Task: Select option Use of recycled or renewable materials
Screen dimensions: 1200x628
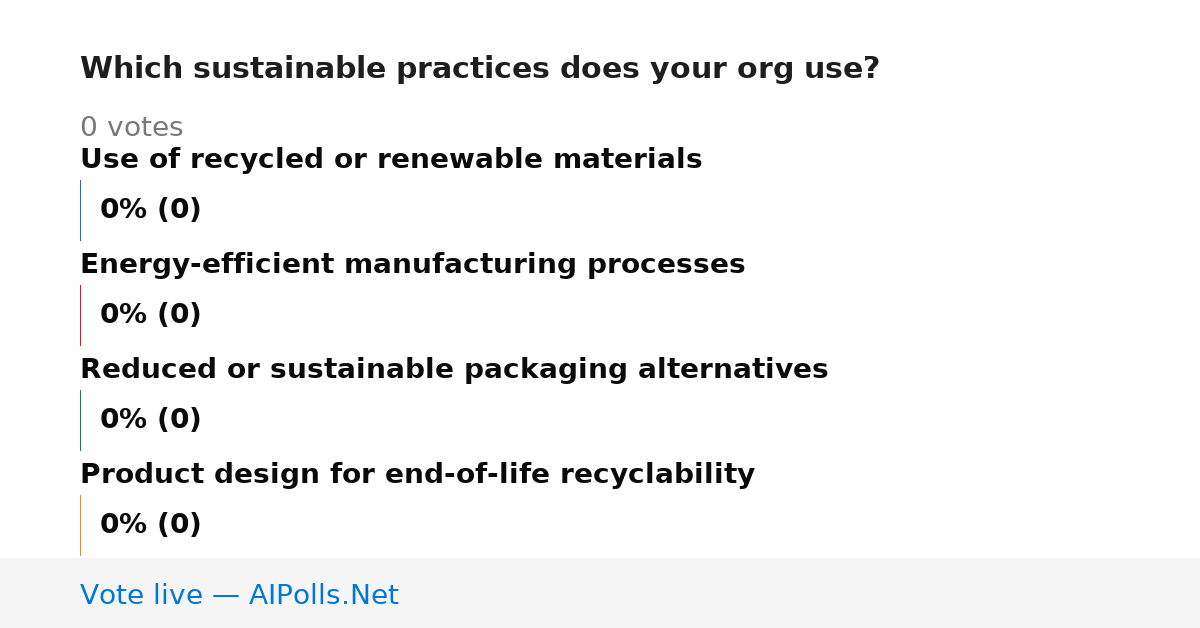Action: click(x=391, y=159)
